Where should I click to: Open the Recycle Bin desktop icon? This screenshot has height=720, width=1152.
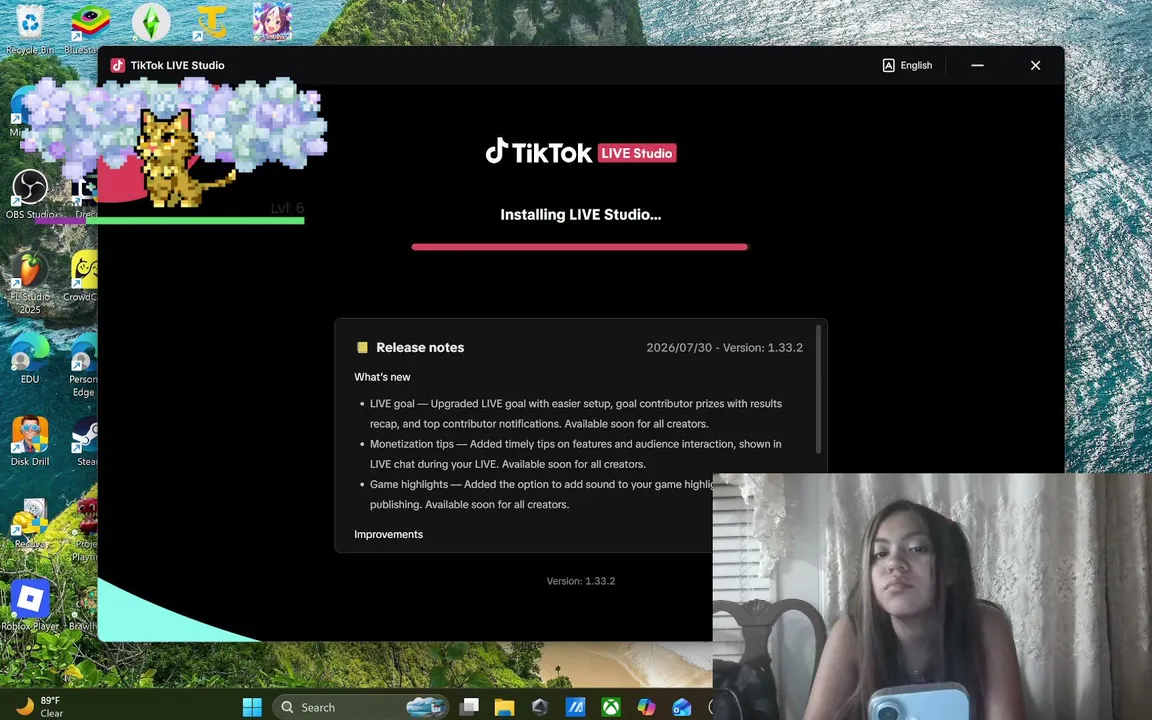[x=30, y=29]
